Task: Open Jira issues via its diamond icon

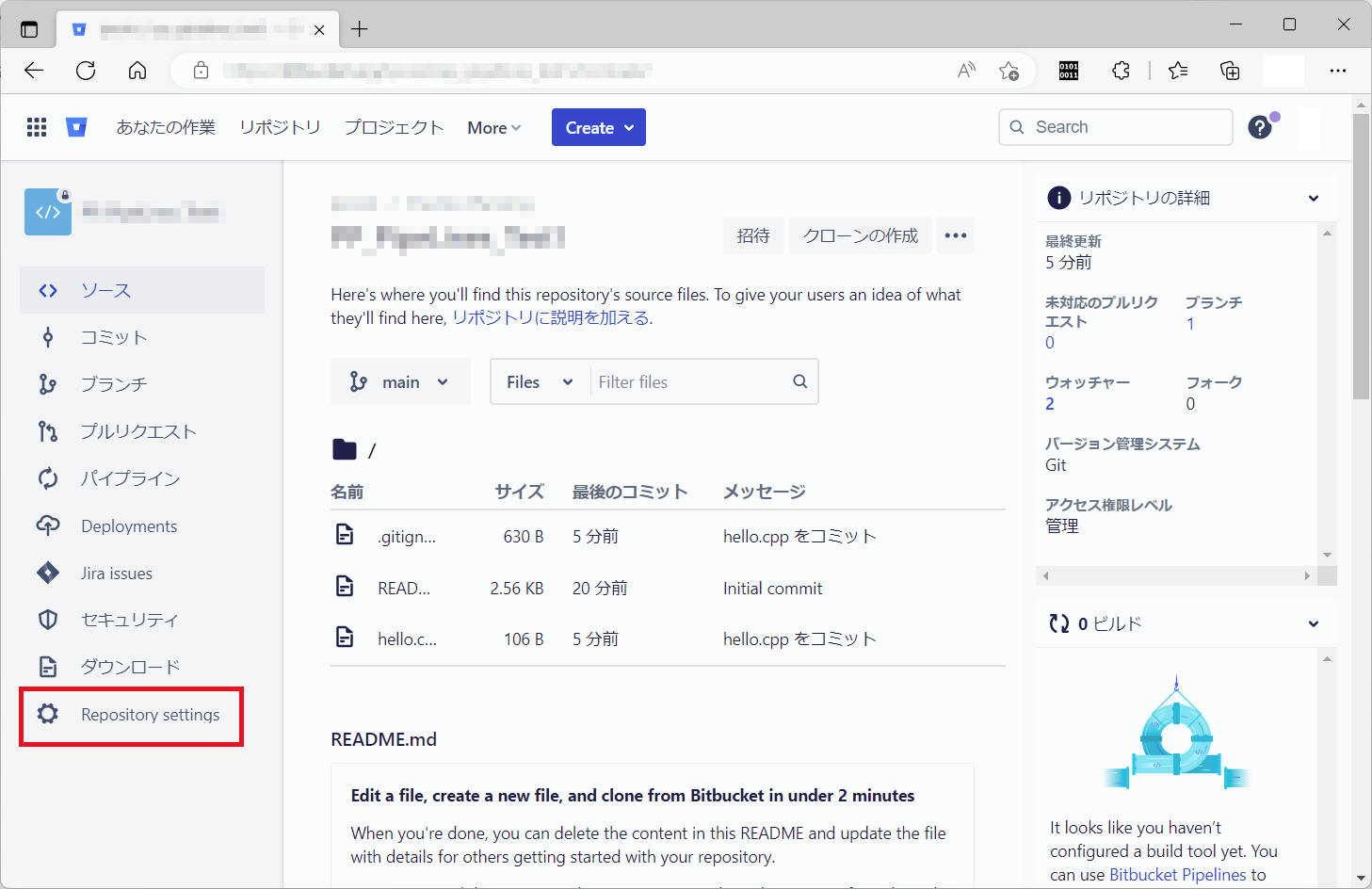Action: [48, 573]
